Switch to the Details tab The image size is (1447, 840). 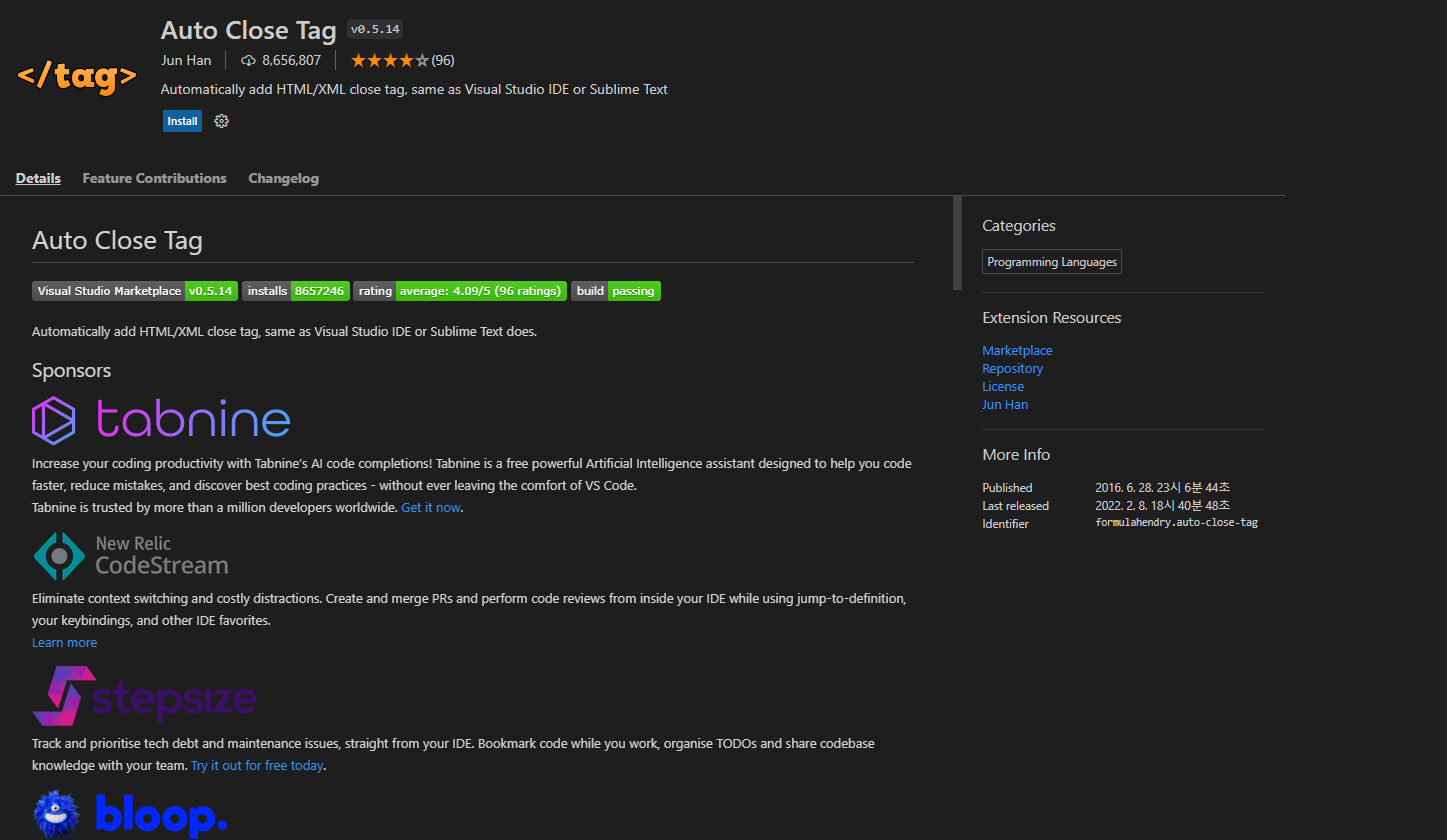pos(38,178)
